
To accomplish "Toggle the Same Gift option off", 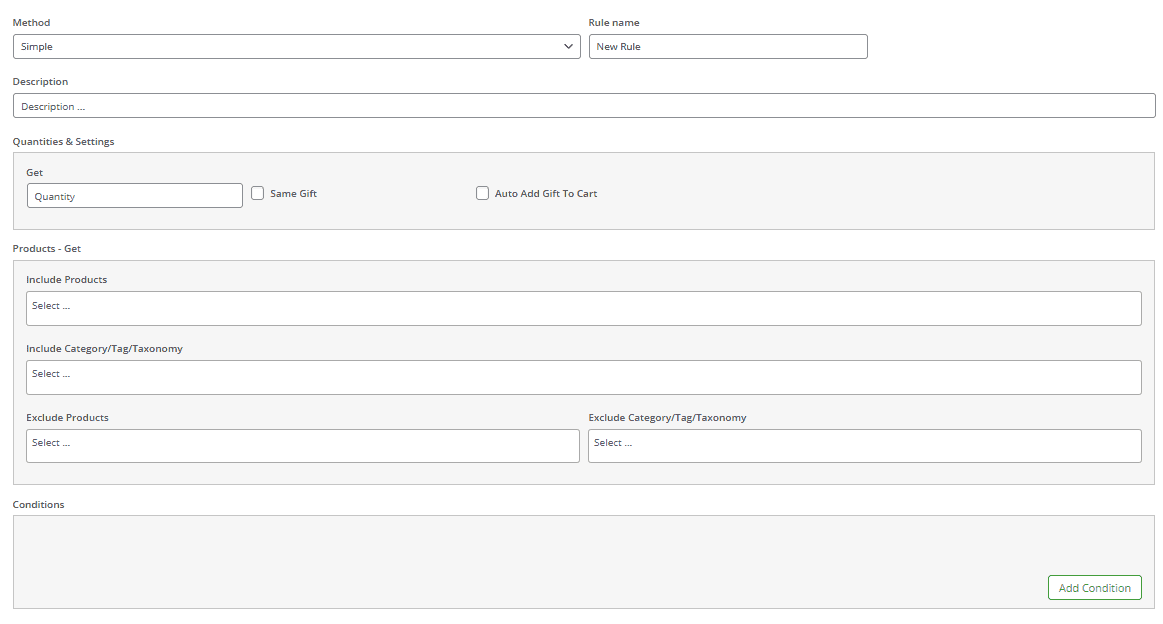I will pos(257,192).
